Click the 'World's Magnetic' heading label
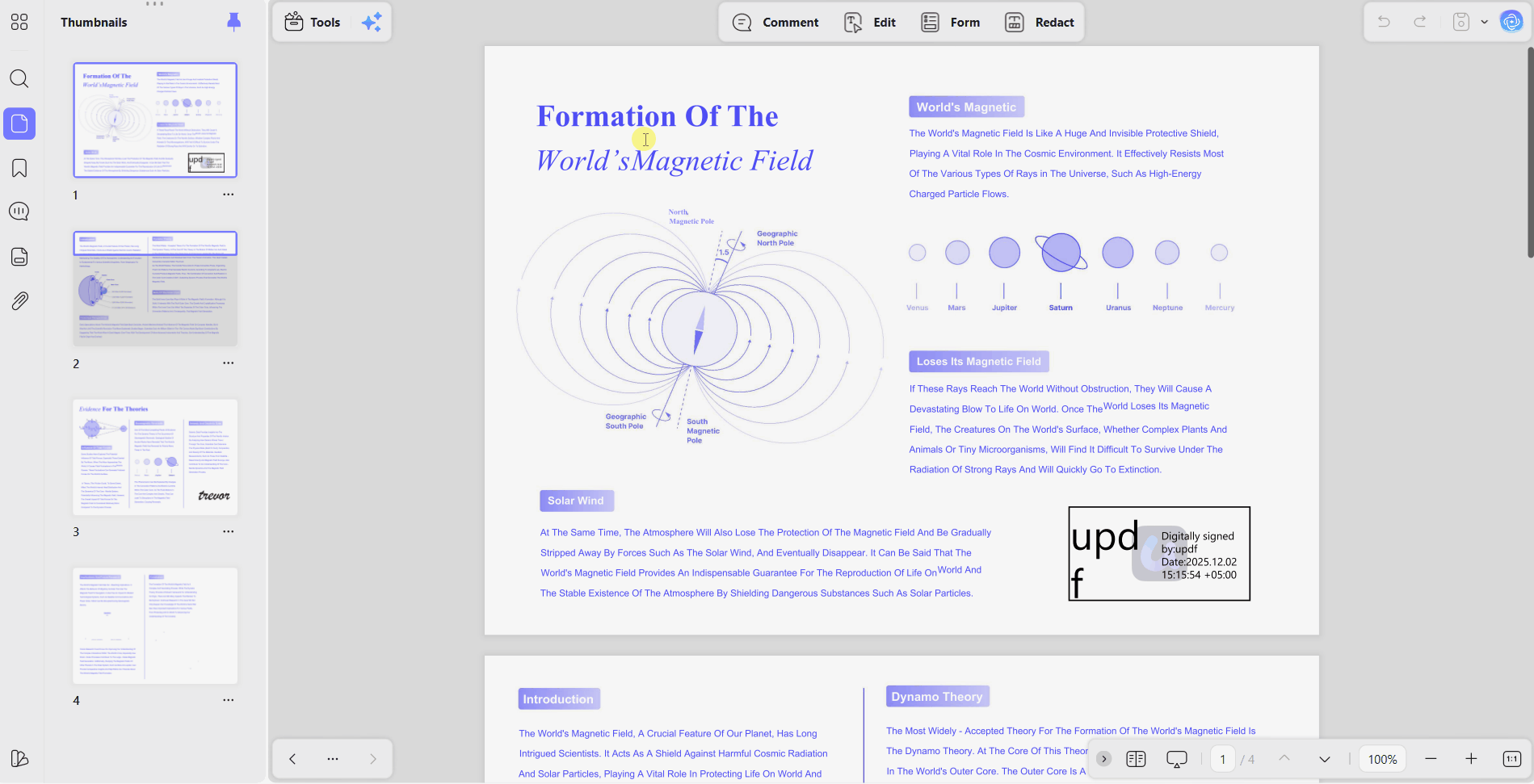 point(967,107)
